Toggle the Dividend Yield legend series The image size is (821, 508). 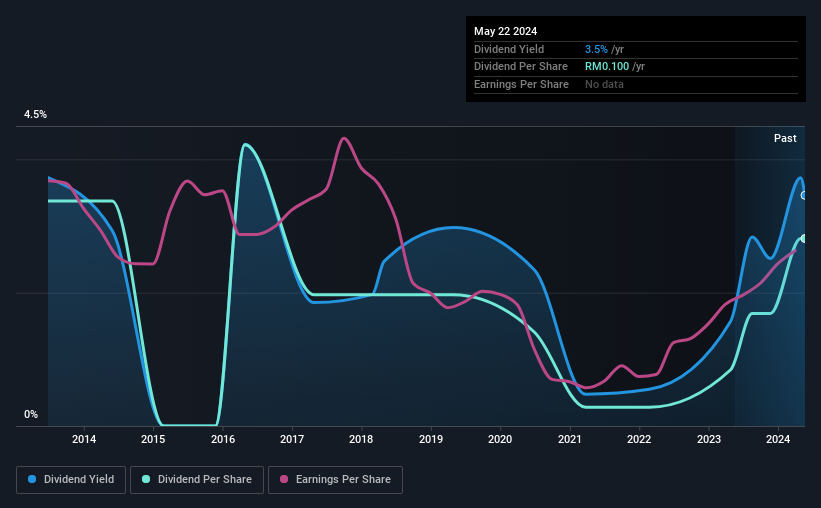pyautogui.click(x=71, y=480)
